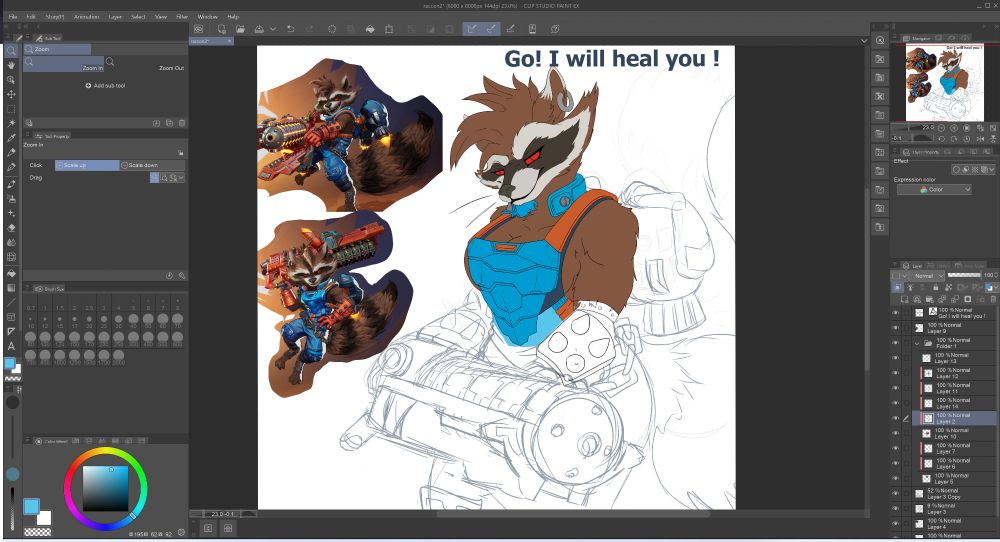
Task: Click Quick access icon on right sidebar
Action: point(880,40)
